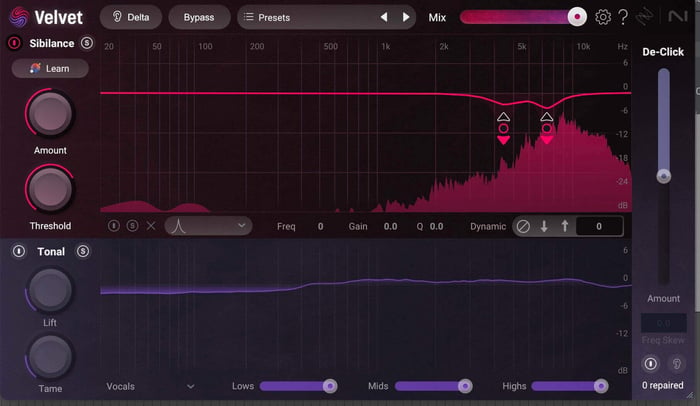Viewport: 700px width, 406px height.
Task: Click left band upper triangle handle
Action: pos(503,117)
